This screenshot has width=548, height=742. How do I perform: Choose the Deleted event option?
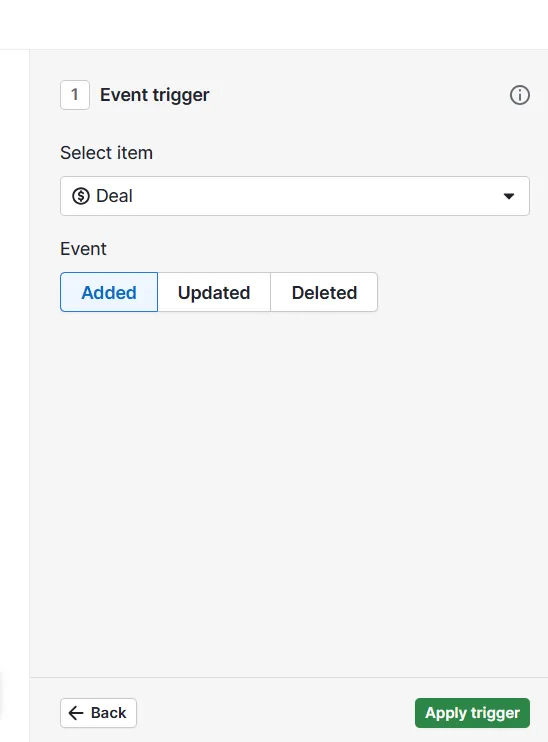click(324, 292)
